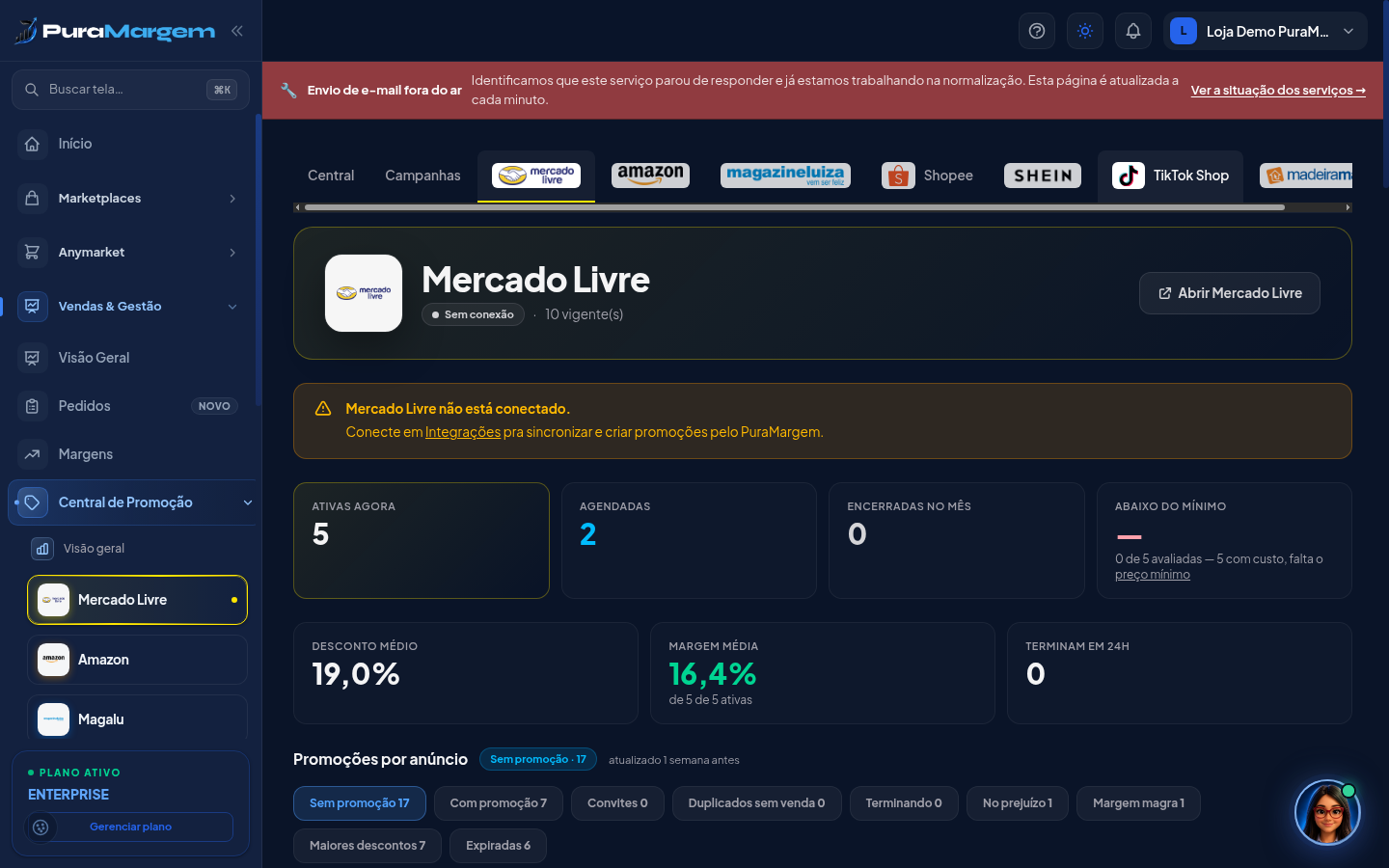The width and height of the screenshot is (1389, 868).
Task: Collapse the sidebar with double-chevron icon
Action: (237, 31)
